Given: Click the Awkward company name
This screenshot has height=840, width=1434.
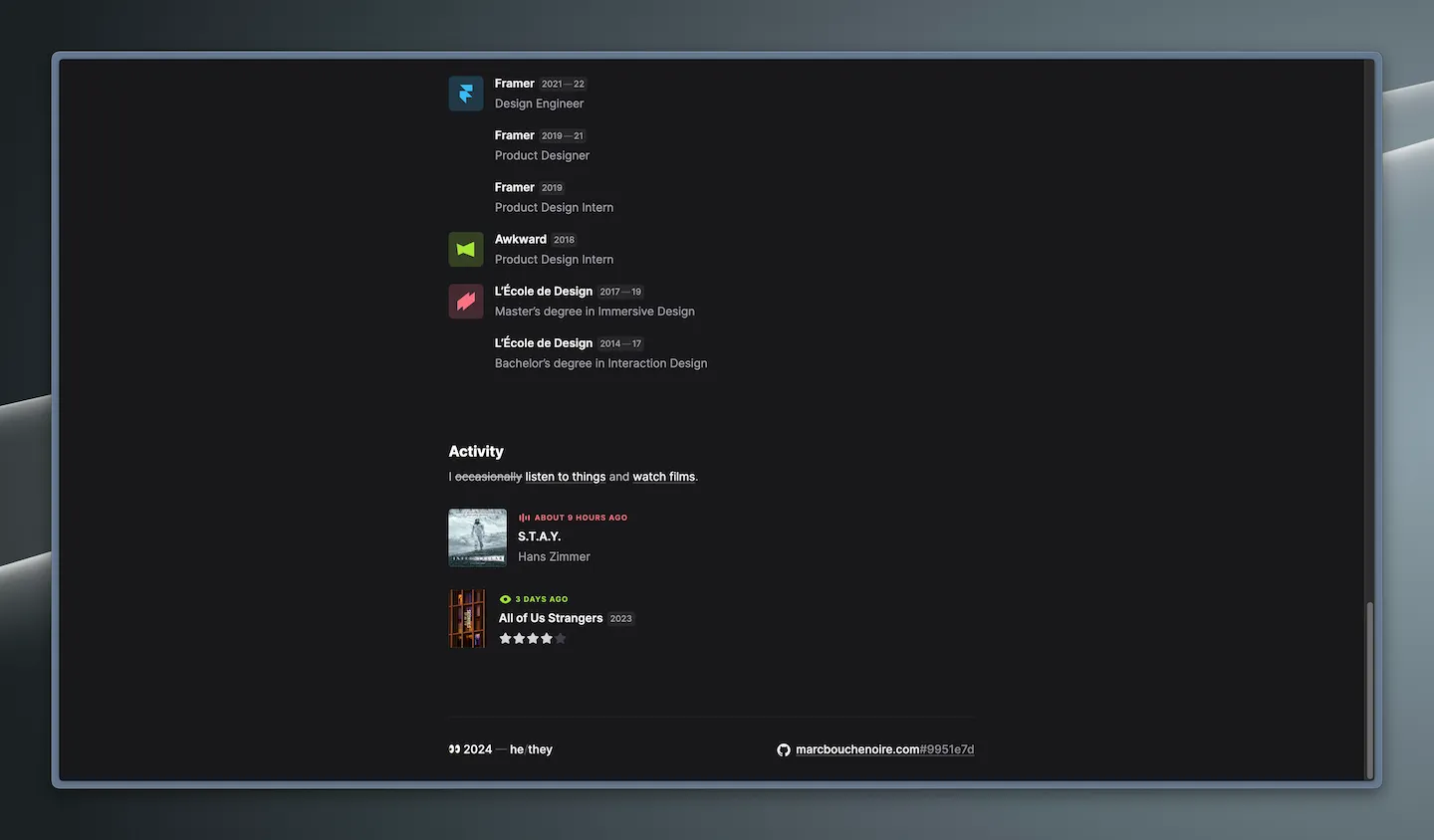Looking at the screenshot, I should pyautogui.click(x=520, y=240).
